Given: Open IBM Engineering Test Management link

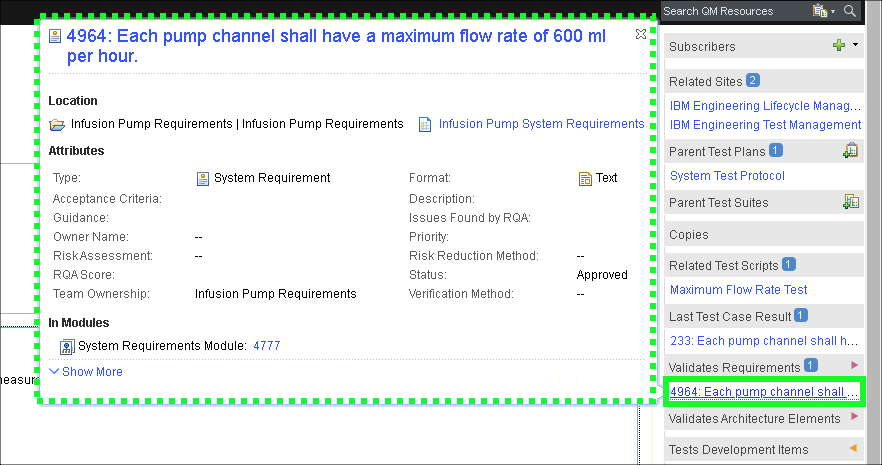Looking at the screenshot, I should tap(765, 125).
